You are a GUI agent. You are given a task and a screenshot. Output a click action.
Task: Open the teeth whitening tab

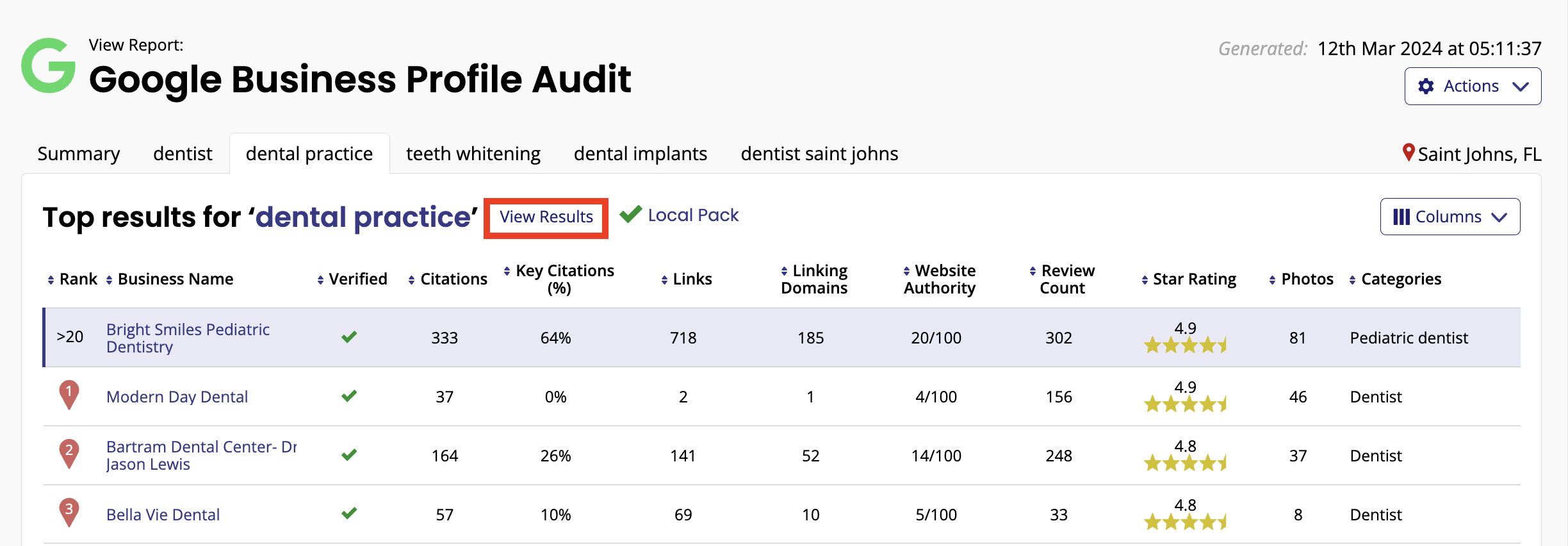point(473,154)
